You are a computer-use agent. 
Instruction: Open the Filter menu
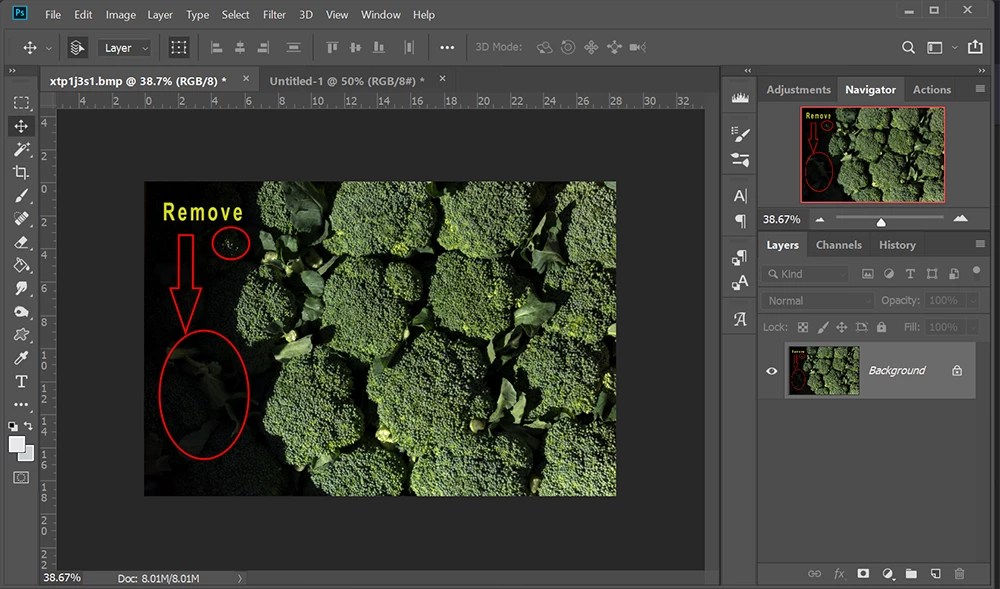(x=275, y=15)
